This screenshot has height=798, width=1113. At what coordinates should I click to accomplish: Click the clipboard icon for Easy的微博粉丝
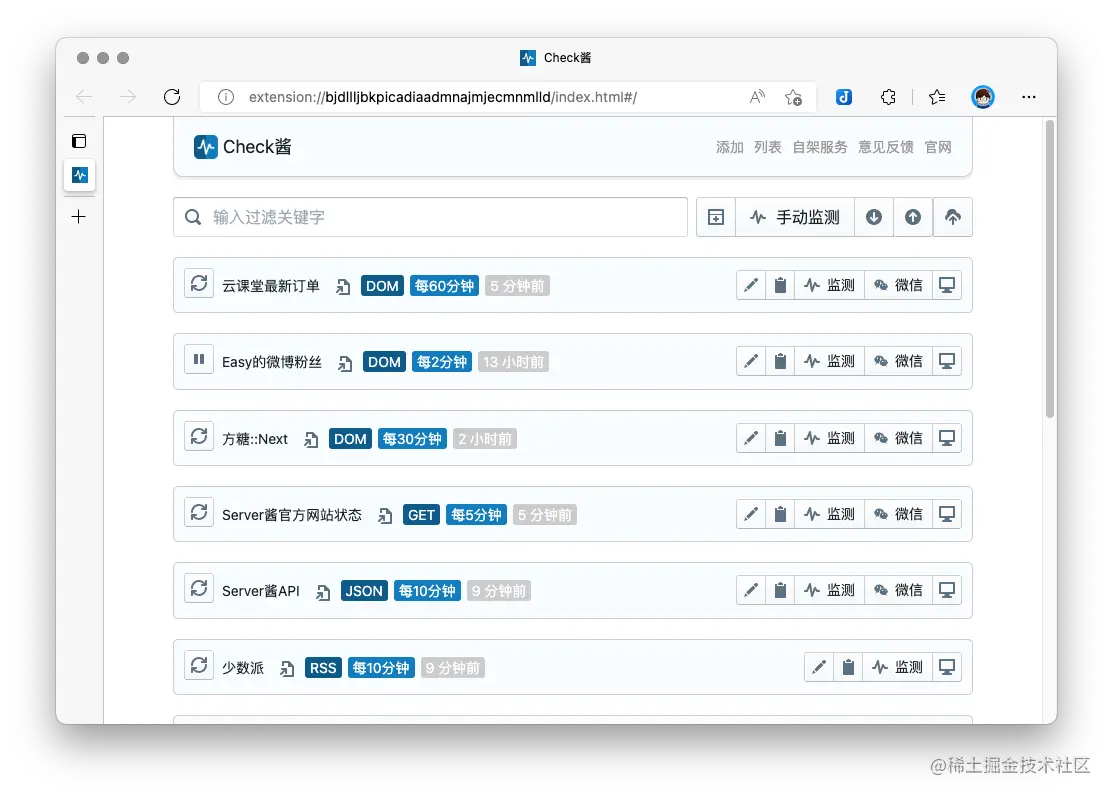(780, 361)
